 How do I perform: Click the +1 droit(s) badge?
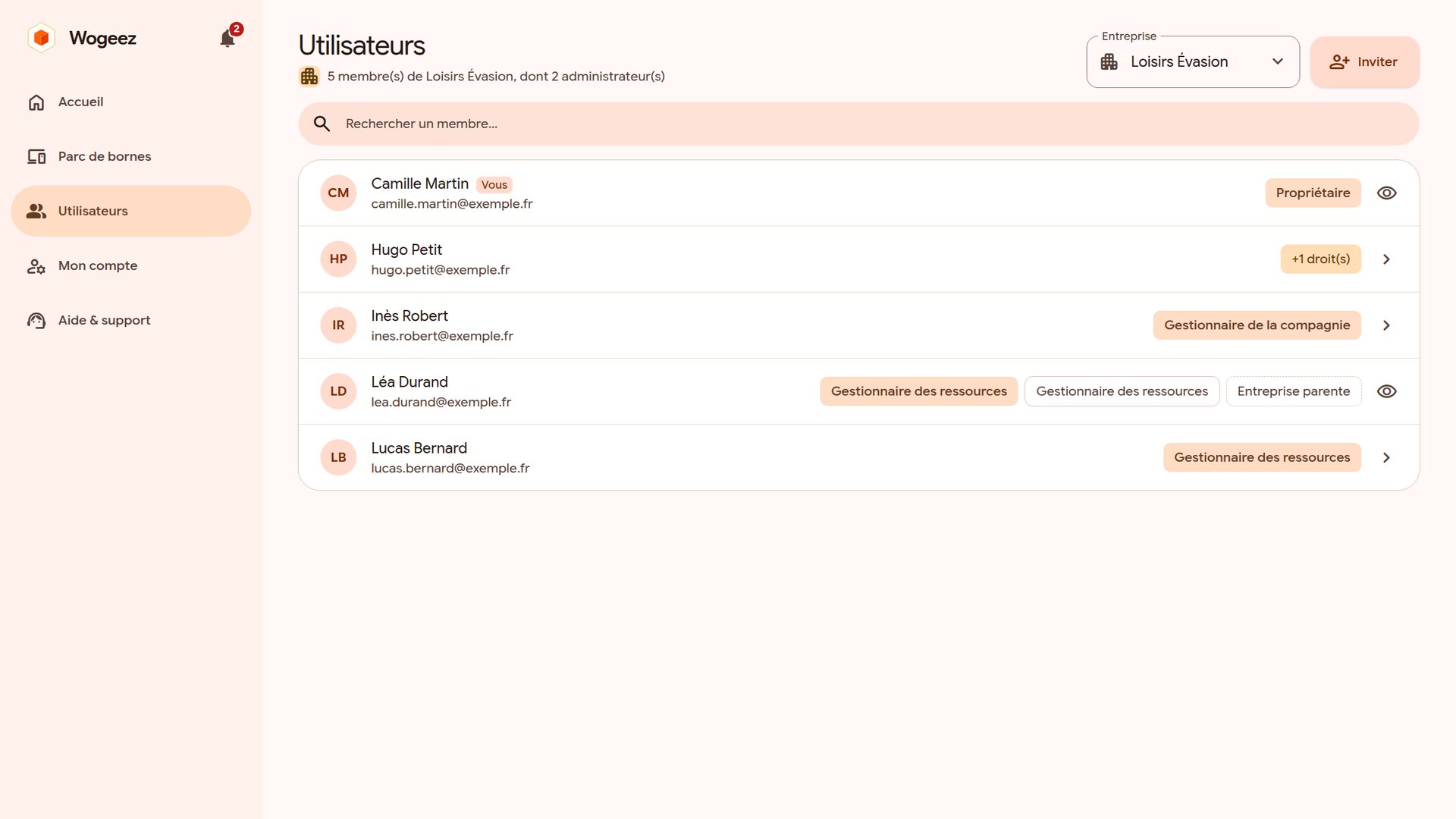(1320, 259)
